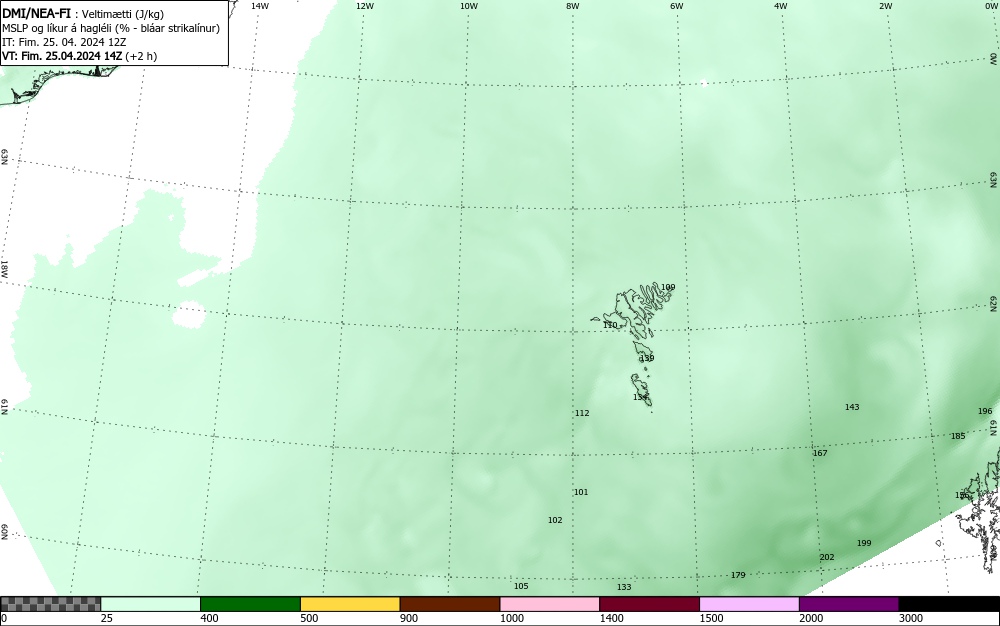Click the 'VT: Fim. 25.04.2024 14Z (+2 h)' line
This screenshot has height=626, width=1000.
click(79, 56)
